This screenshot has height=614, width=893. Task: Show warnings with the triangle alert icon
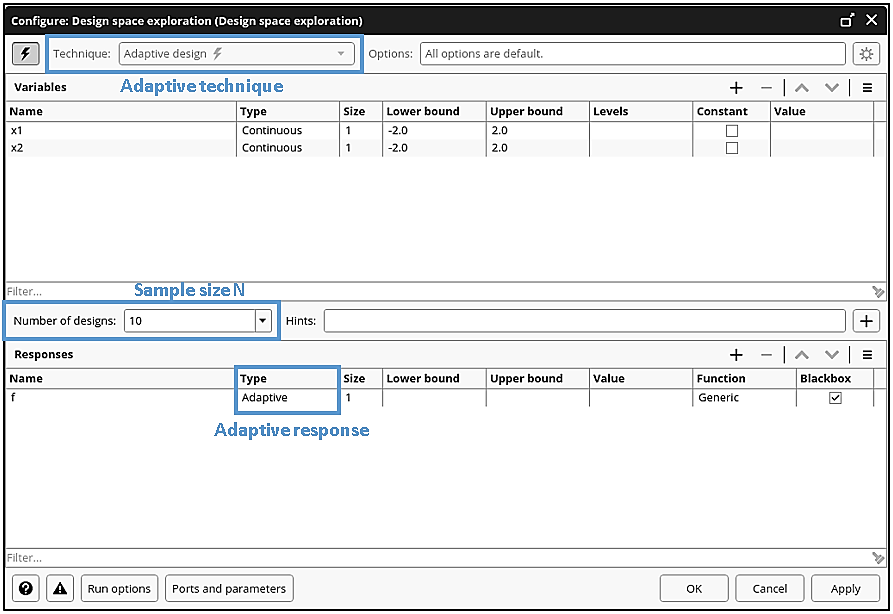coord(60,588)
